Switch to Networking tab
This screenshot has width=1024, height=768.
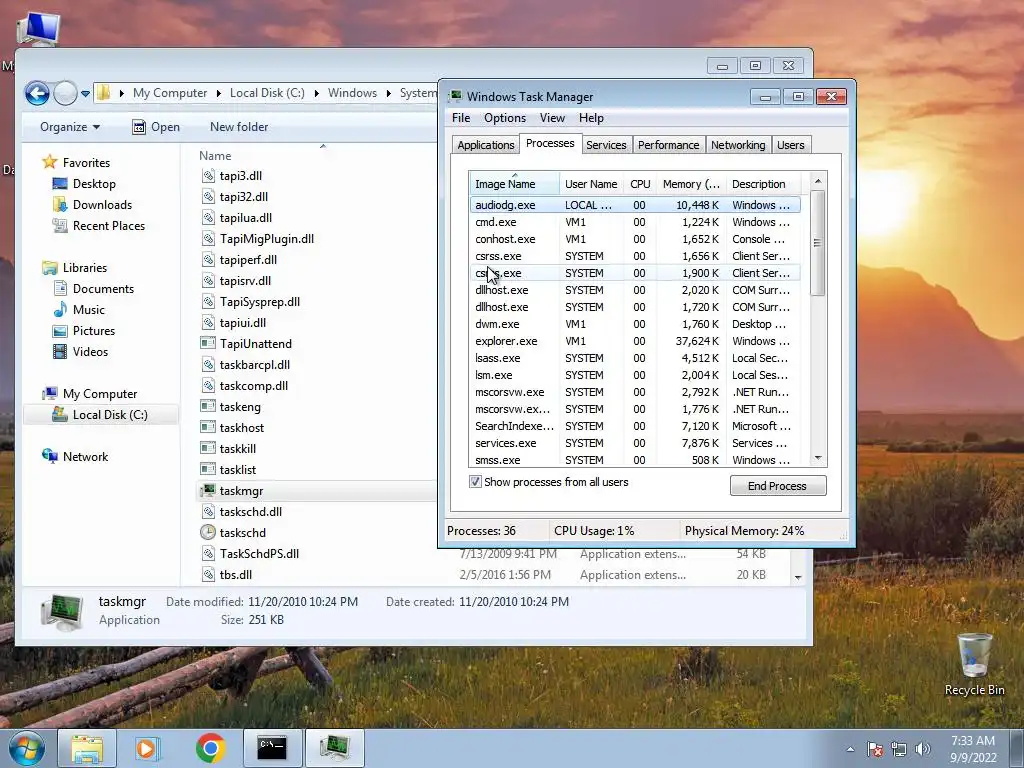pos(738,145)
